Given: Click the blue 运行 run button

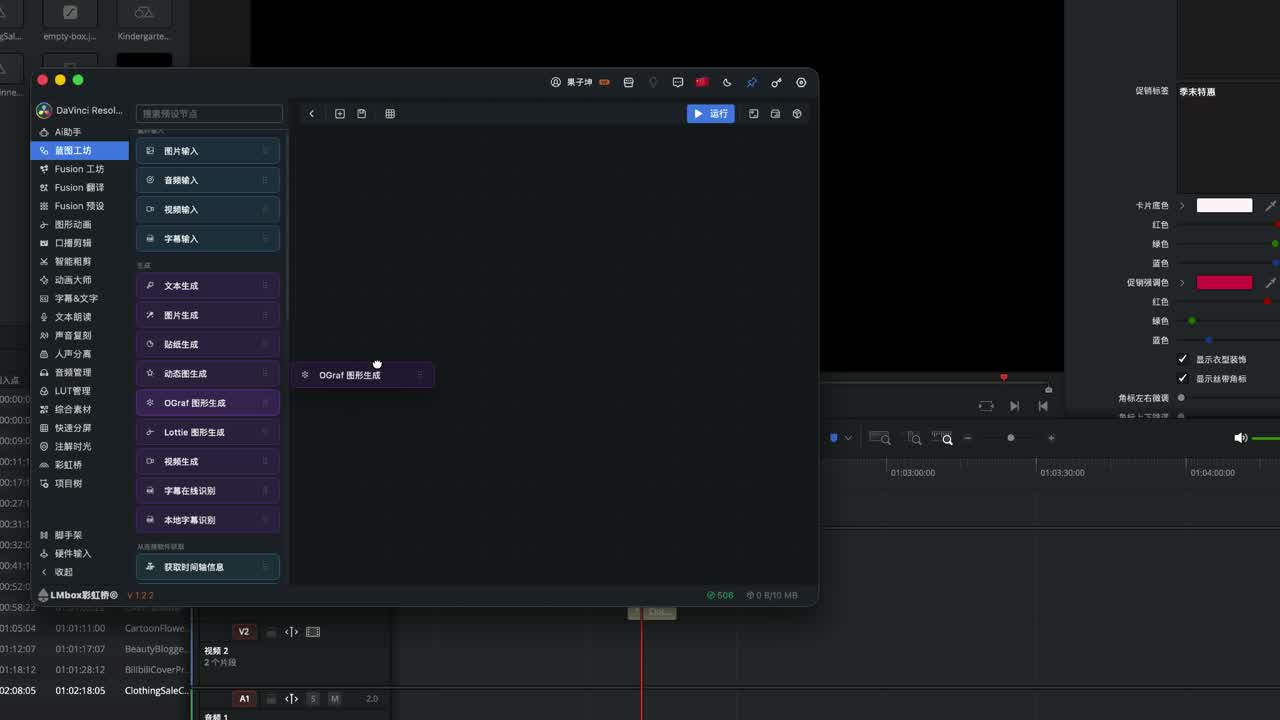Looking at the screenshot, I should pyautogui.click(x=711, y=114).
